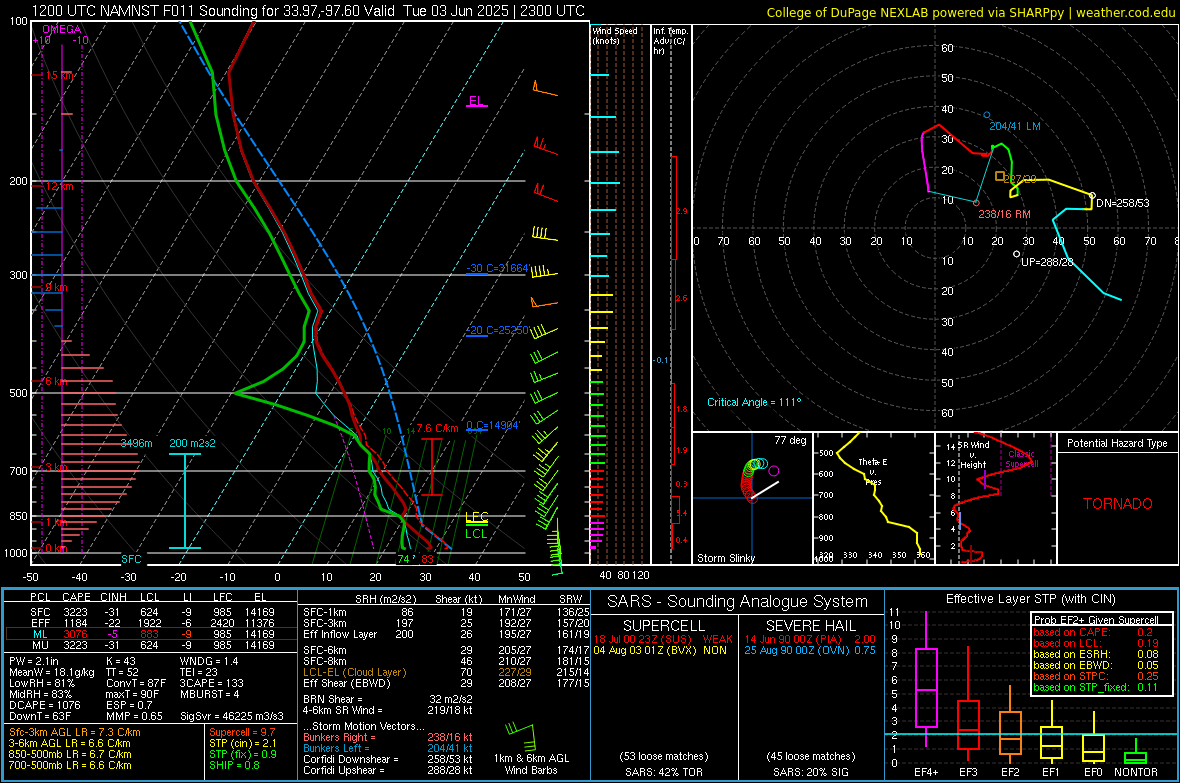Click the 'Theta-E v. Pres' plot label
The width and height of the screenshot is (1180, 783).
[x=873, y=471]
